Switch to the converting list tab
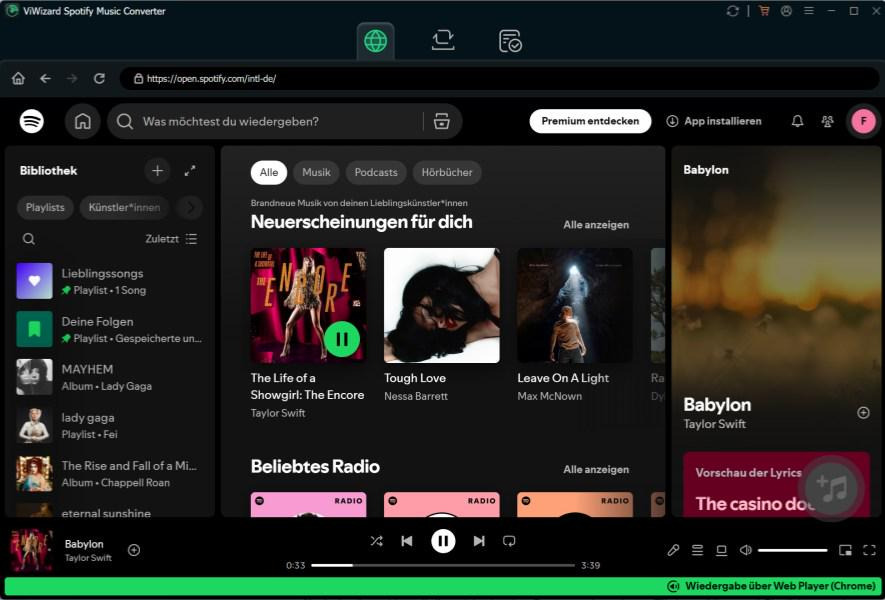Image resolution: width=885 pixels, height=600 pixels. pyautogui.click(x=443, y=40)
